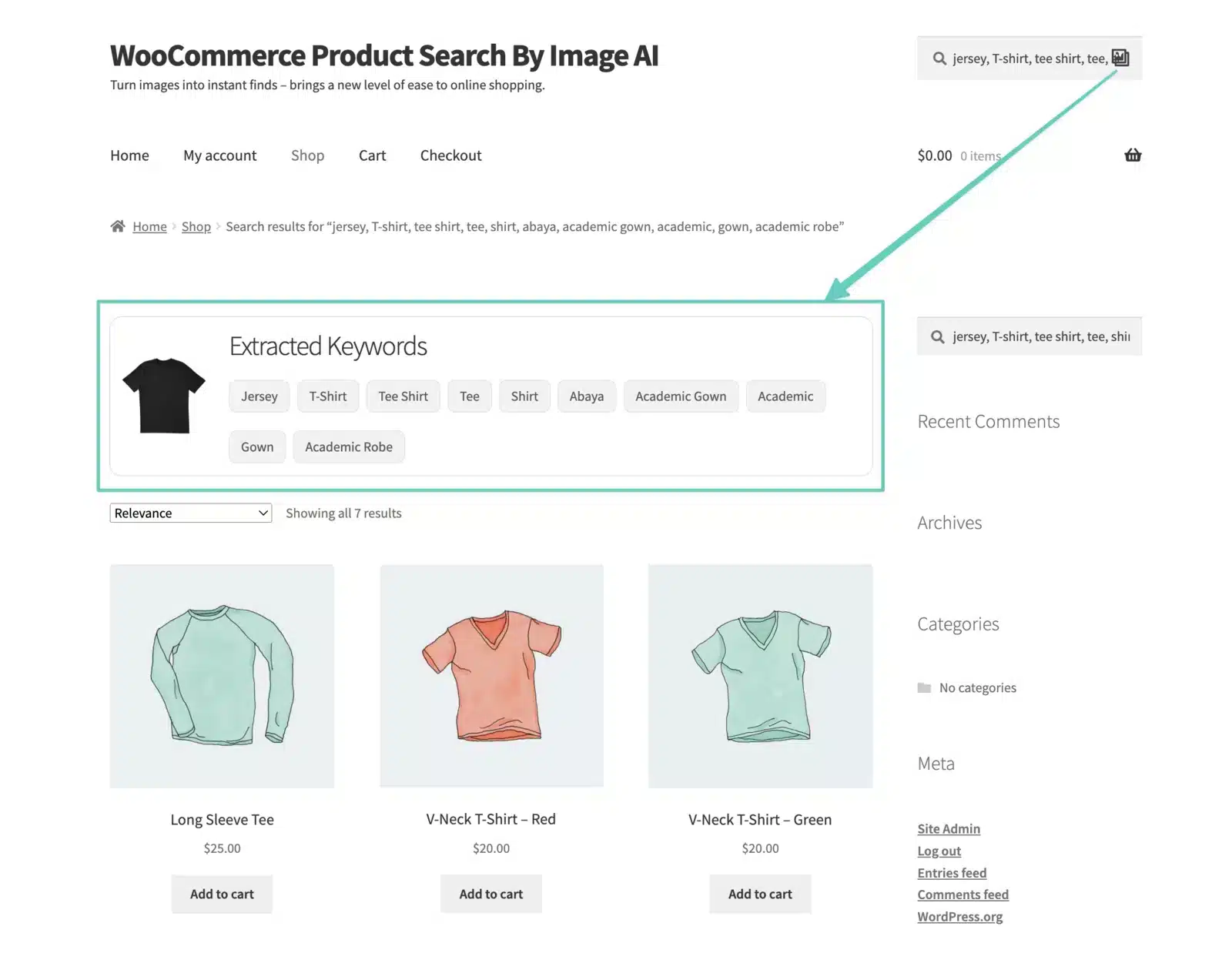Open the Cart menu item
The image size is (1232, 953).
(x=372, y=155)
